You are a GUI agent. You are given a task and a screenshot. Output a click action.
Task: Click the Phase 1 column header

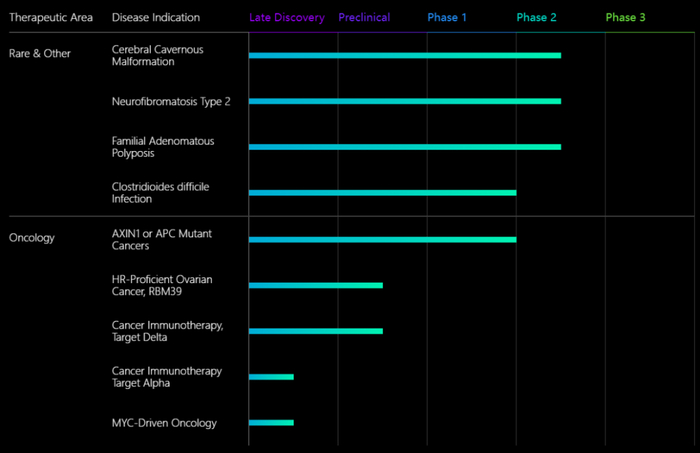(x=446, y=17)
